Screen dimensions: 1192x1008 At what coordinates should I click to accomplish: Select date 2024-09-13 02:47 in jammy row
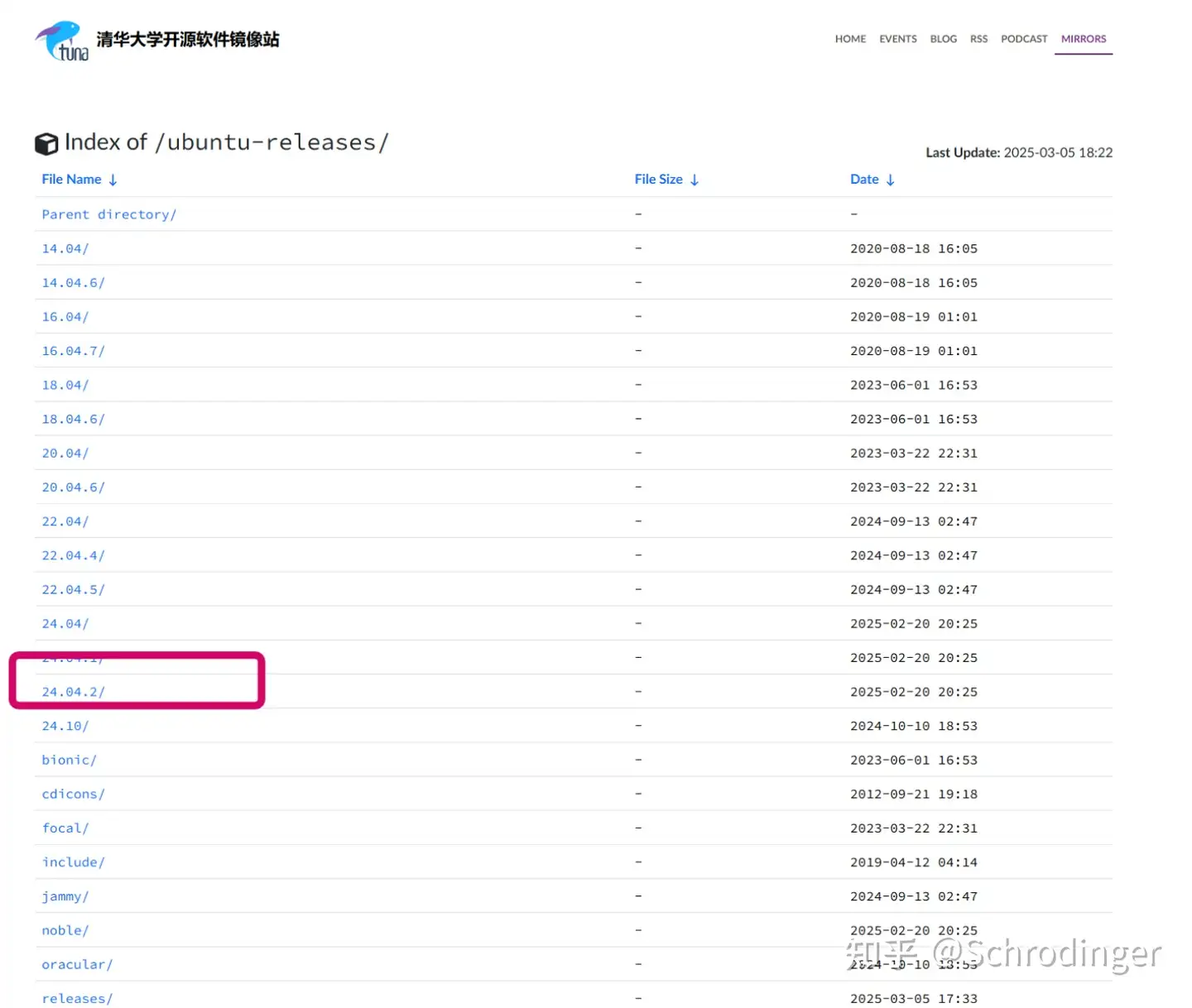(914, 896)
